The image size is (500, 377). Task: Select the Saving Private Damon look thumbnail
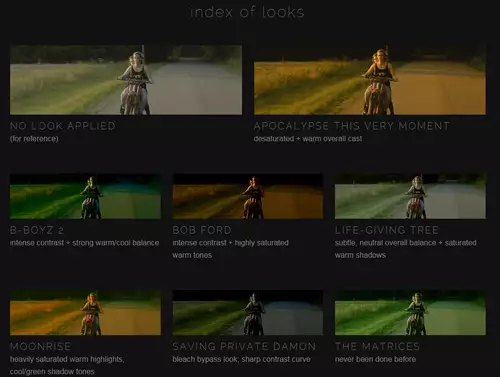[x=248, y=313]
